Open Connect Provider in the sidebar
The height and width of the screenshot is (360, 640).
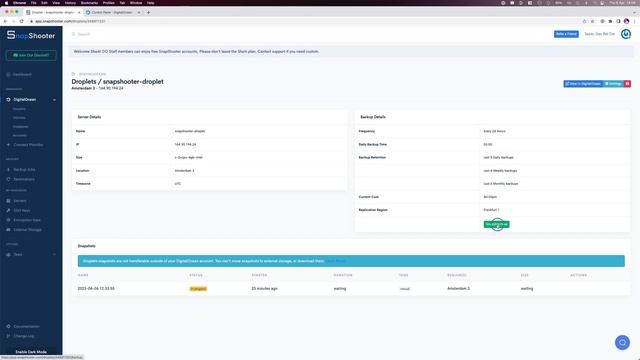pyautogui.click(x=28, y=145)
